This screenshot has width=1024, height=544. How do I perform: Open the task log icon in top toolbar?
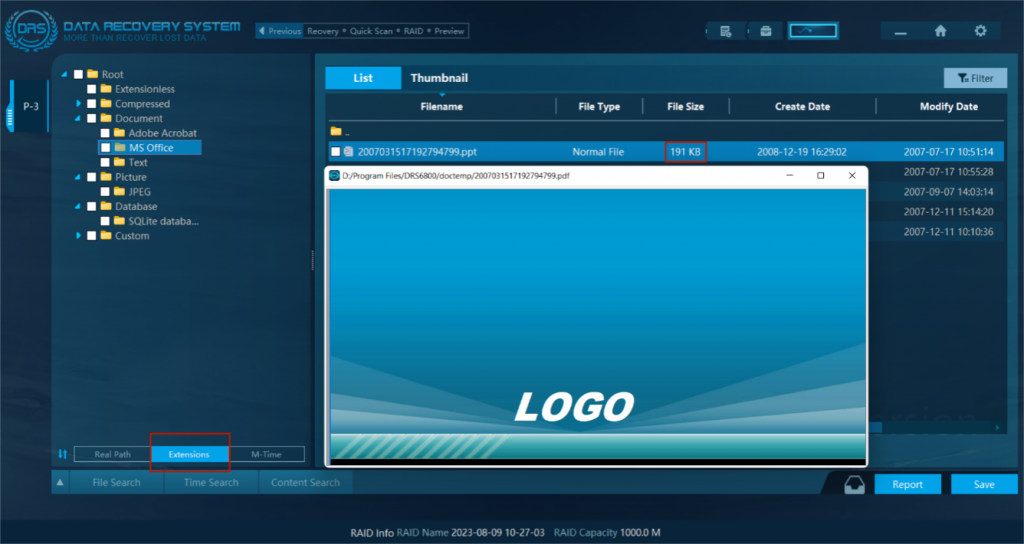(x=726, y=31)
